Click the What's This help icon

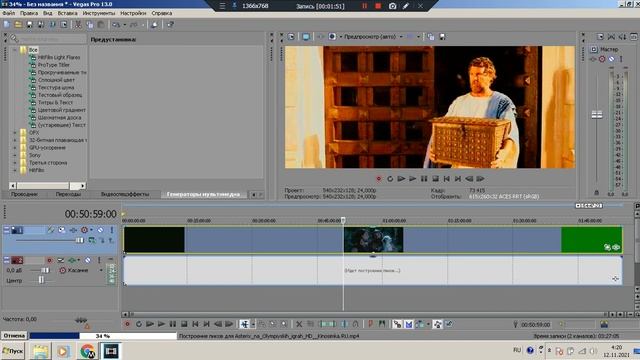point(170,24)
